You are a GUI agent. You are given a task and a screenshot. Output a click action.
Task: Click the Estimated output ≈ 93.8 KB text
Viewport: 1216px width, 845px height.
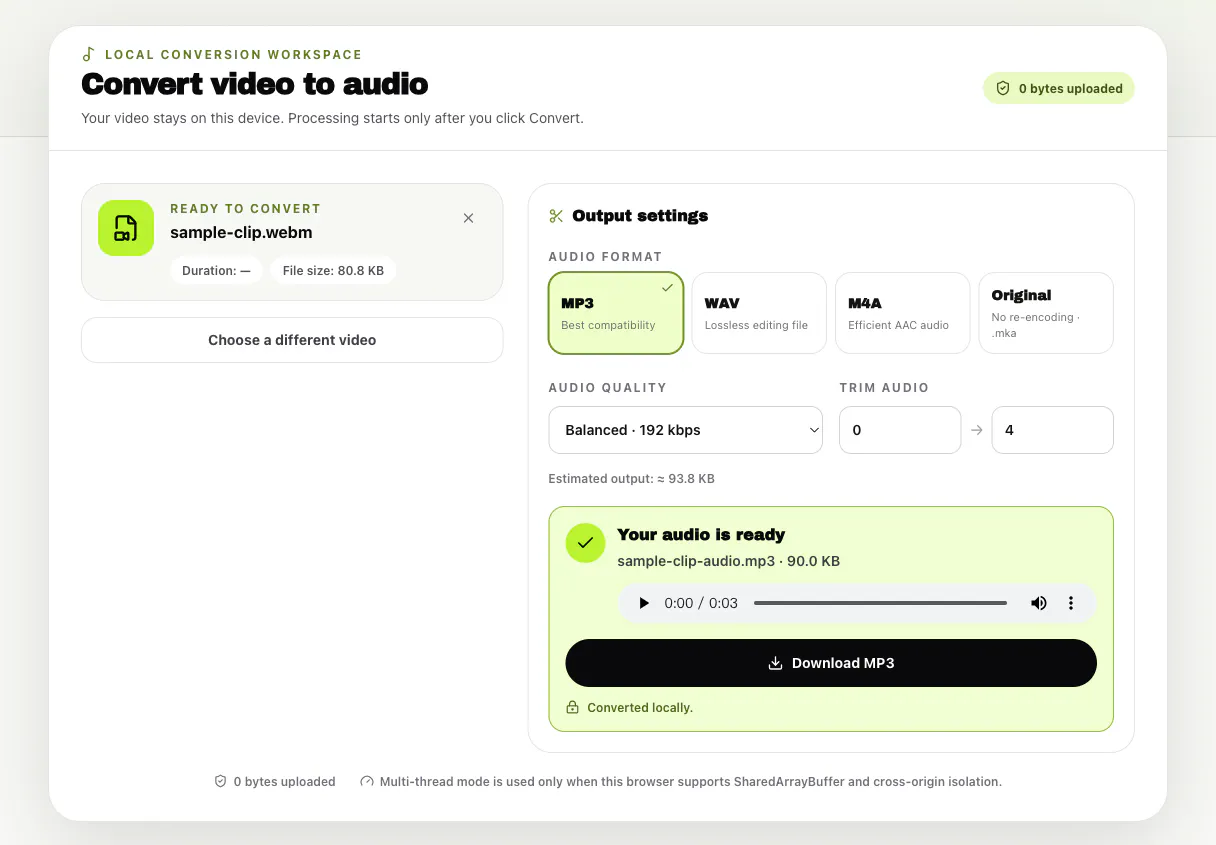(x=632, y=479)
